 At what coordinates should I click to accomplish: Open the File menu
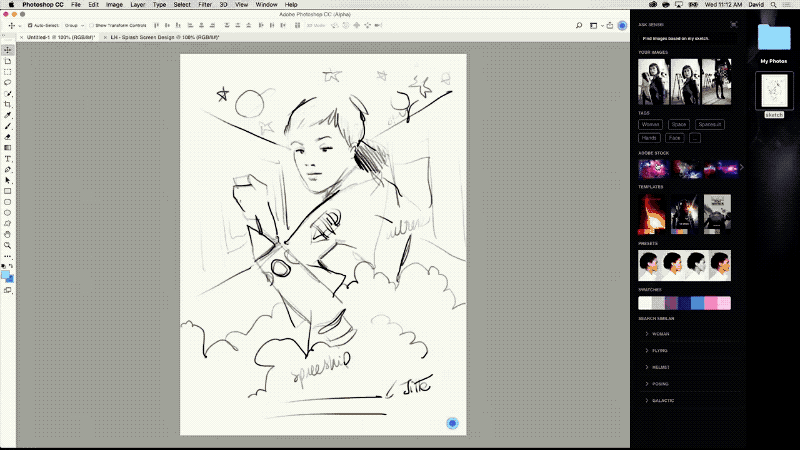(x=76, y=5)
